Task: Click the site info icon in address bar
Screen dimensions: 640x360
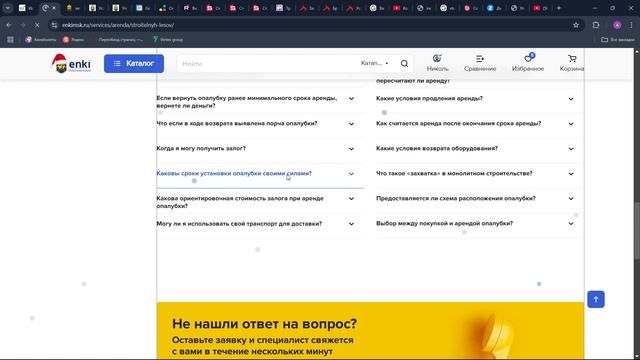Action: (54, 25)
